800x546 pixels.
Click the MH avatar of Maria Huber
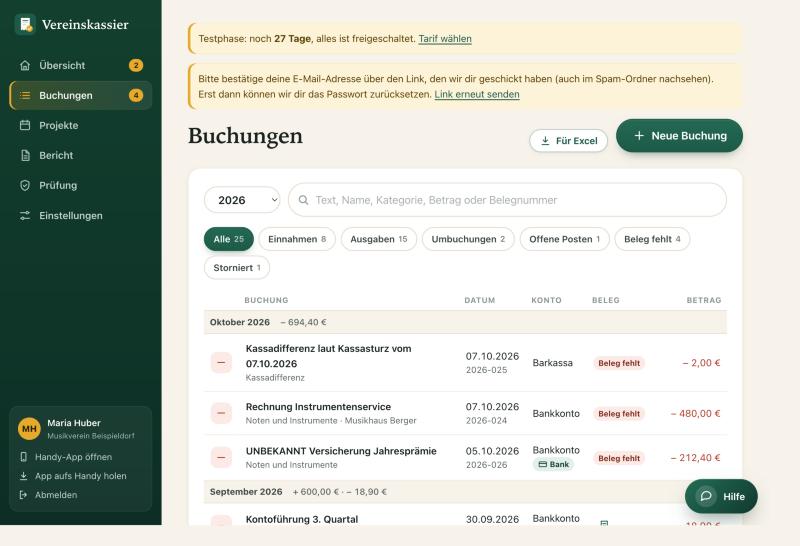coord(29,429)
